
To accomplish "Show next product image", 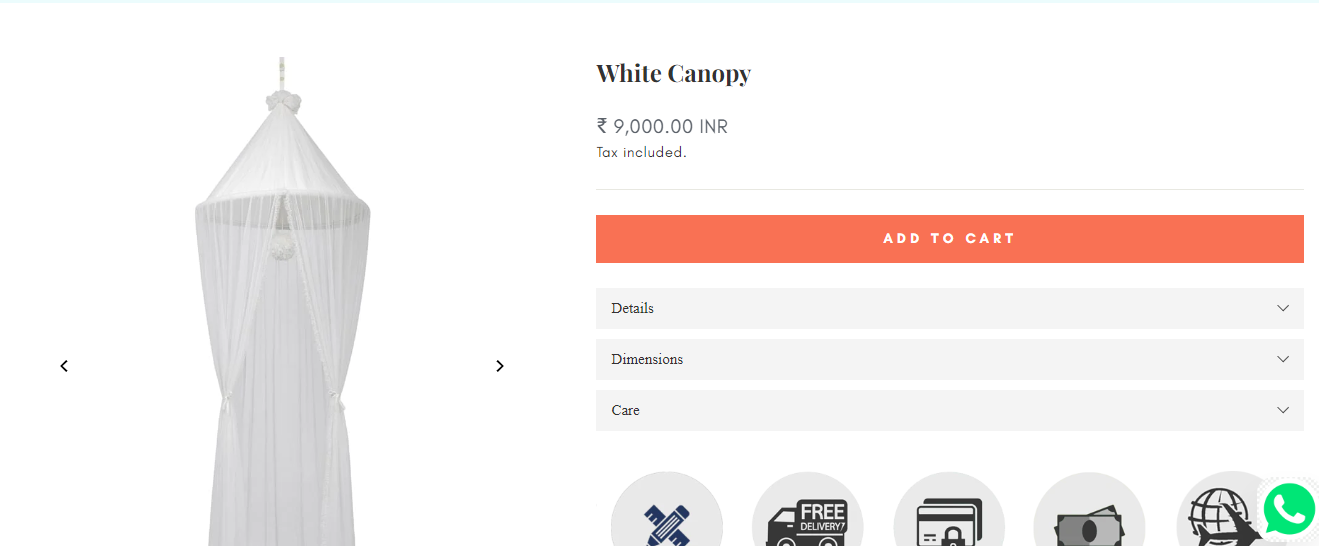I will click(x=500, y=366).
